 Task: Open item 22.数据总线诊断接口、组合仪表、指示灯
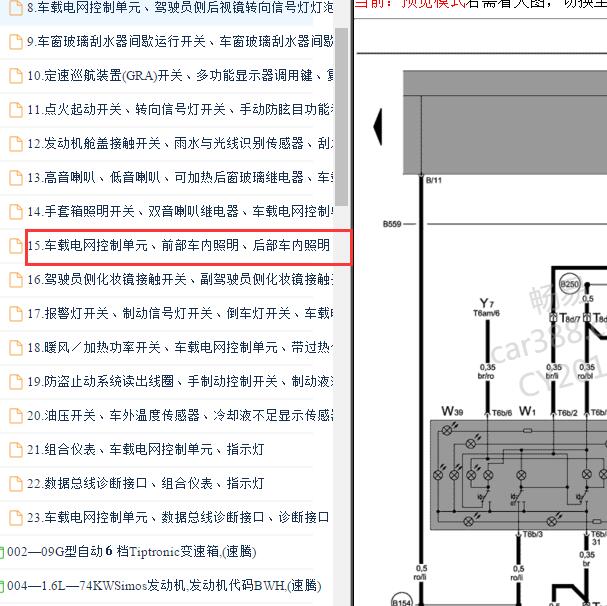point(146,483)
